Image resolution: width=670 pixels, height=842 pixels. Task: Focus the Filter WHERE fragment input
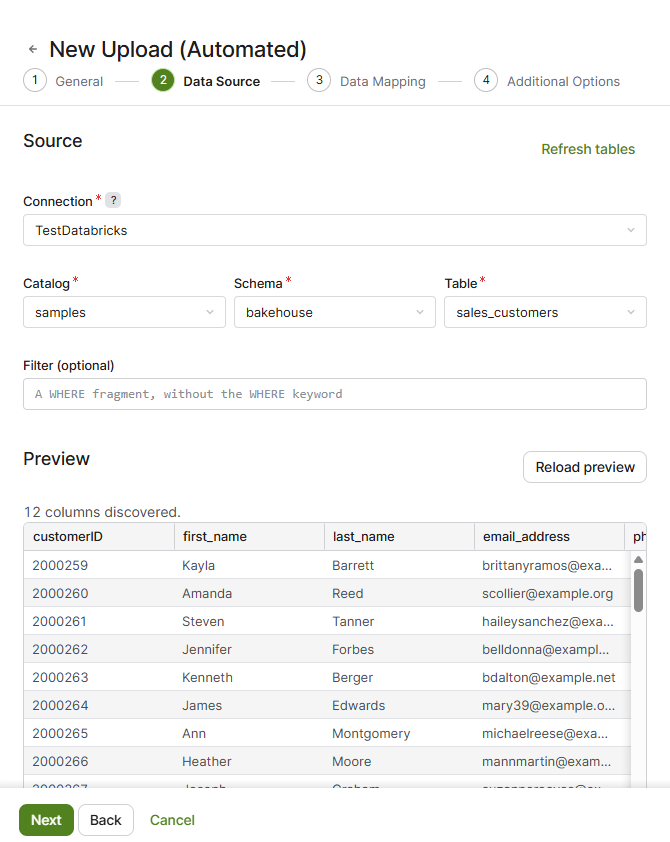click(x=335, y=394)
